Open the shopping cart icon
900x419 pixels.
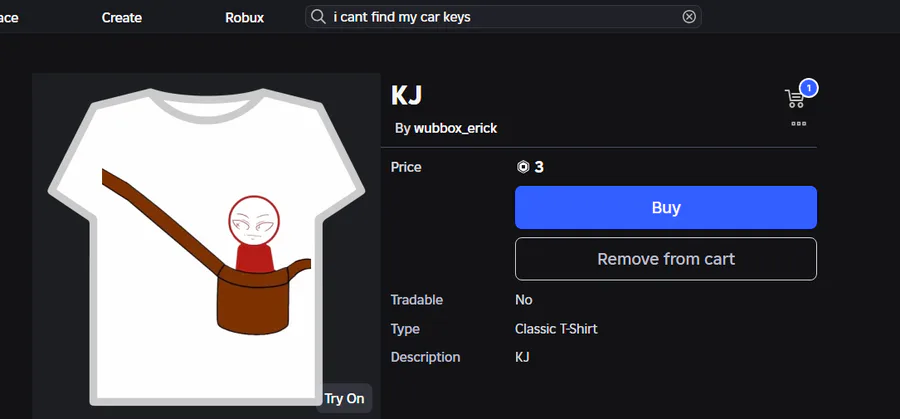click(x=795, y=99)
